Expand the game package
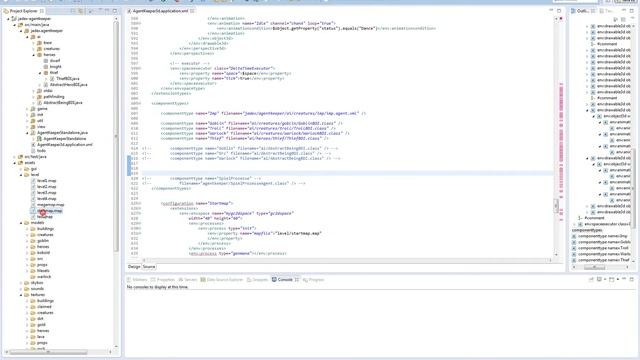Viewport: 640px width, 360px height. (28, 109)
